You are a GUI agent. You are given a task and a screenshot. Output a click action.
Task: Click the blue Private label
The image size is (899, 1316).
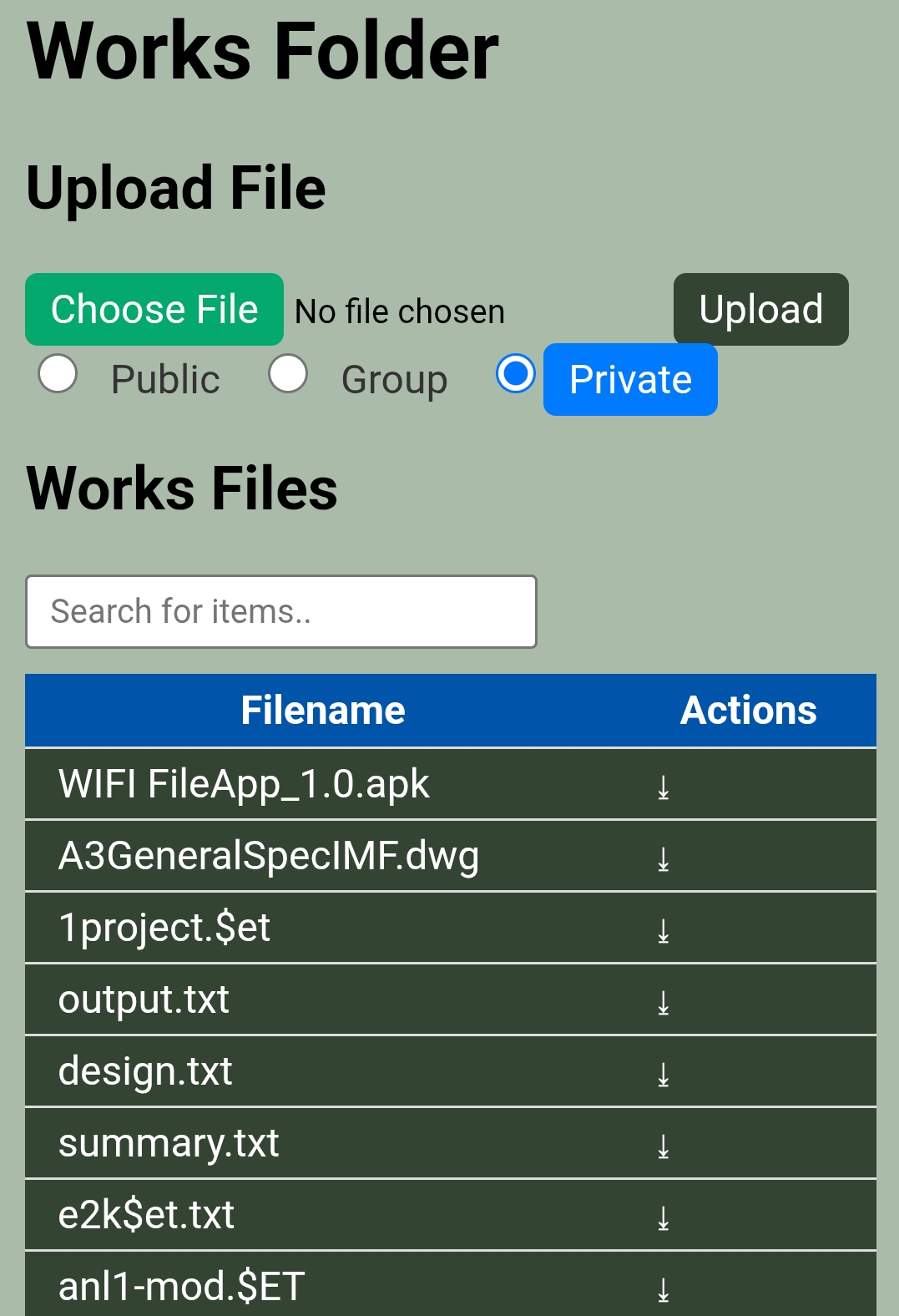click(x=630, y=380)
